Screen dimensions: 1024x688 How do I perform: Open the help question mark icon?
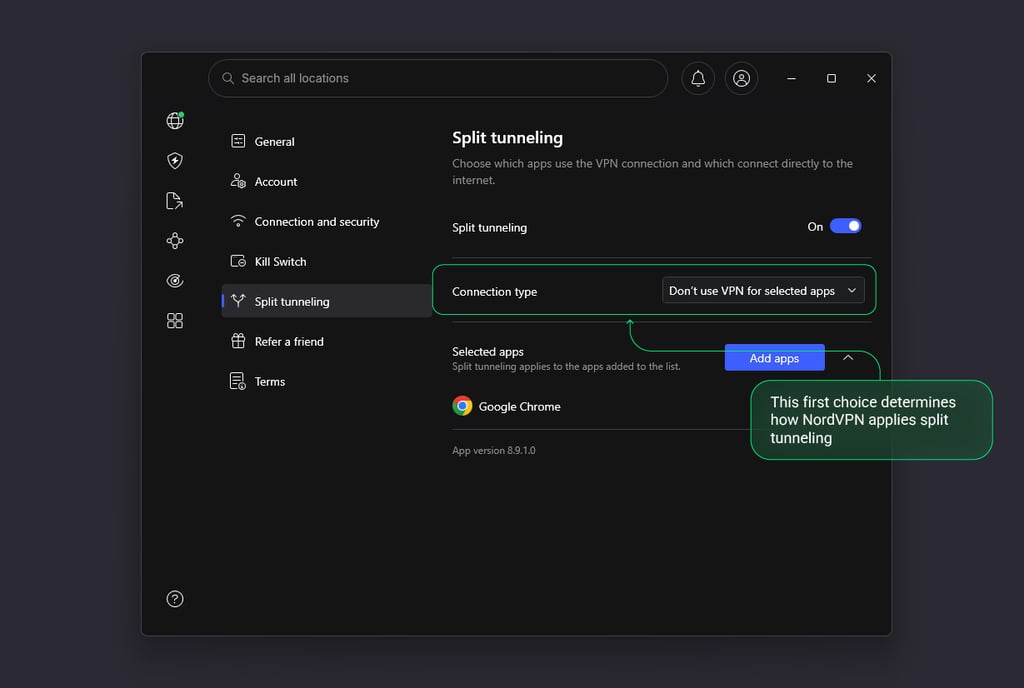pos(175,599)
